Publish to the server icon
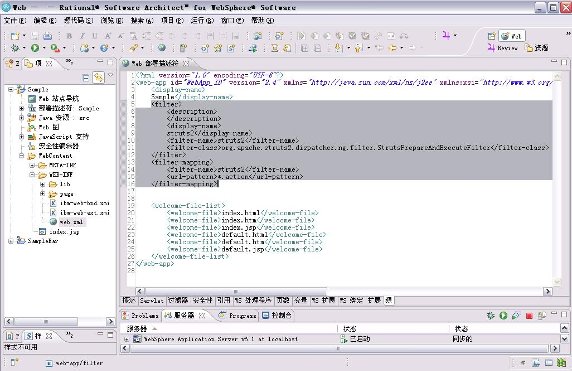The width and height of the screenshot is (572, 371). tap(542, 316)
